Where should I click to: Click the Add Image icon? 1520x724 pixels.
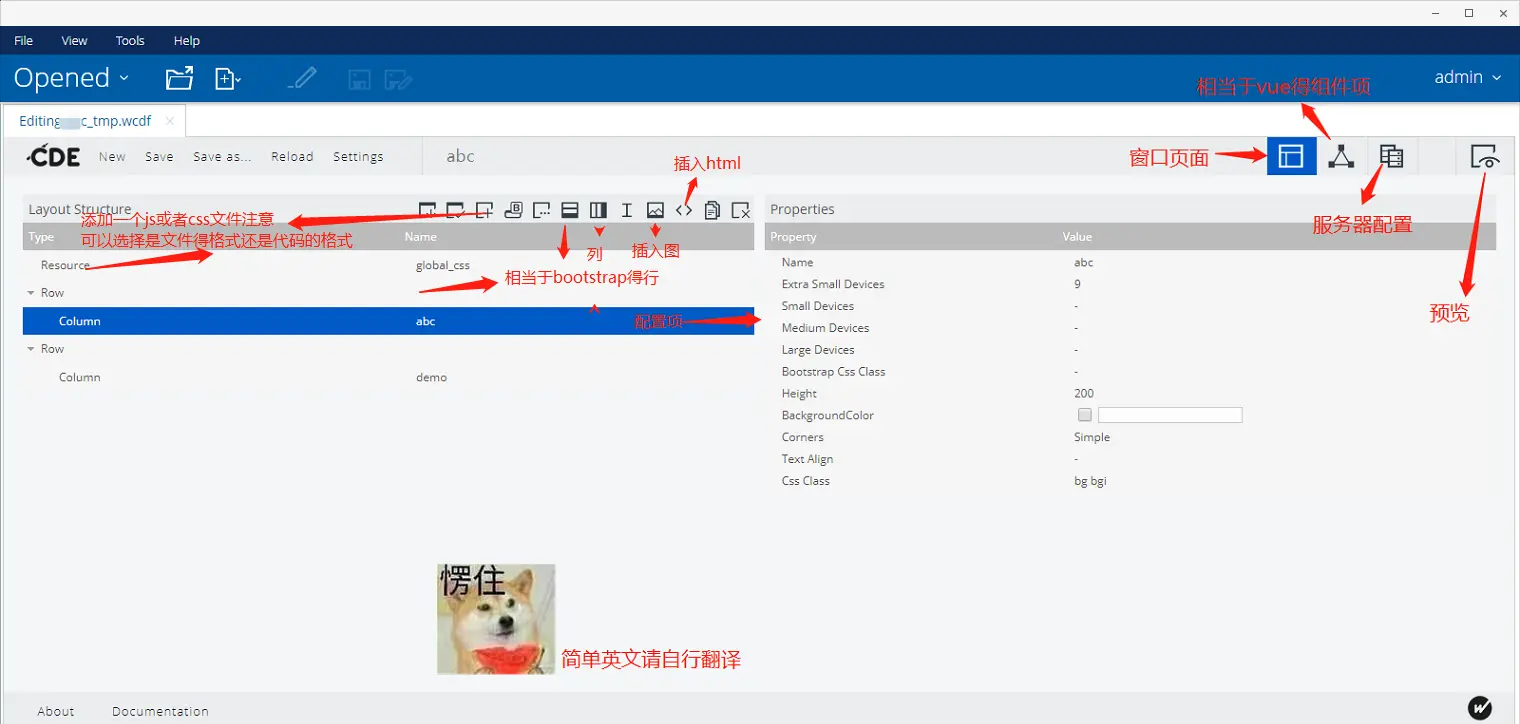pyautogui.click(x=655, y=210)
